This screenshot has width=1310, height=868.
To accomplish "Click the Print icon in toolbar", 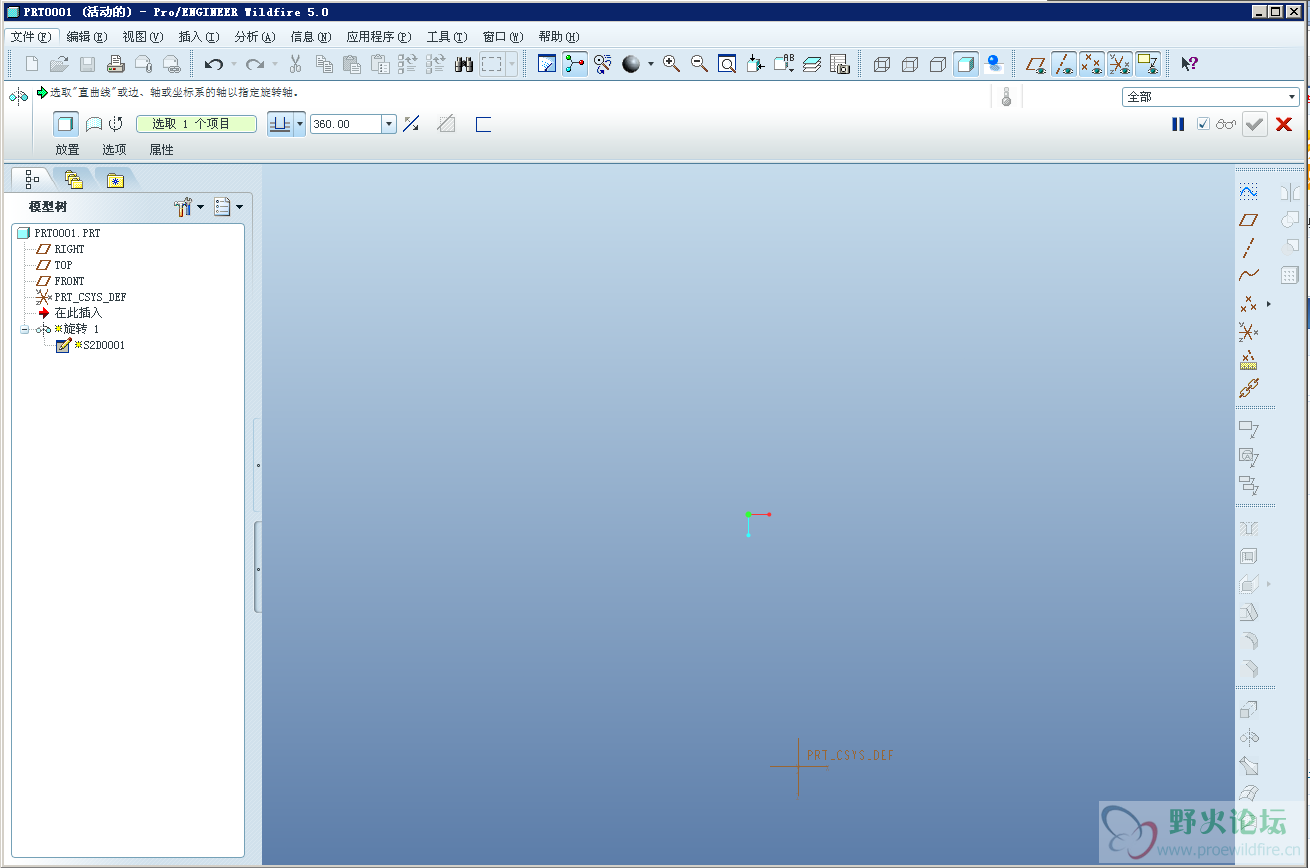I will [115, 64].
